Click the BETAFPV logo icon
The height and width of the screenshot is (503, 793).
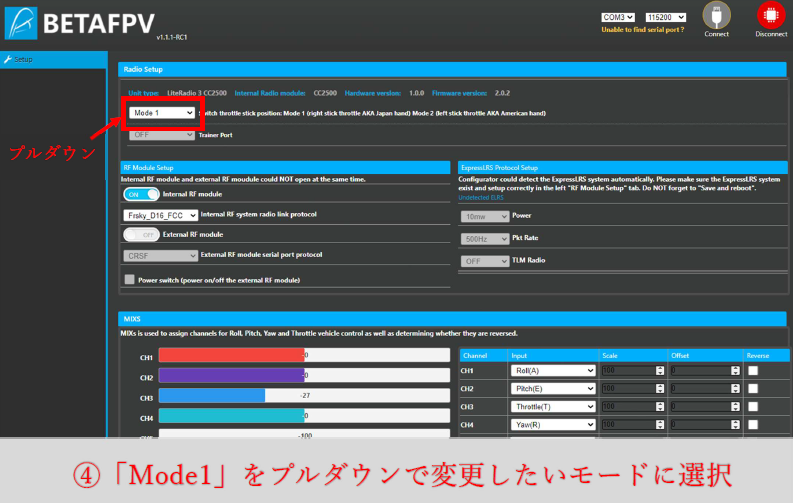coord(21,23)
